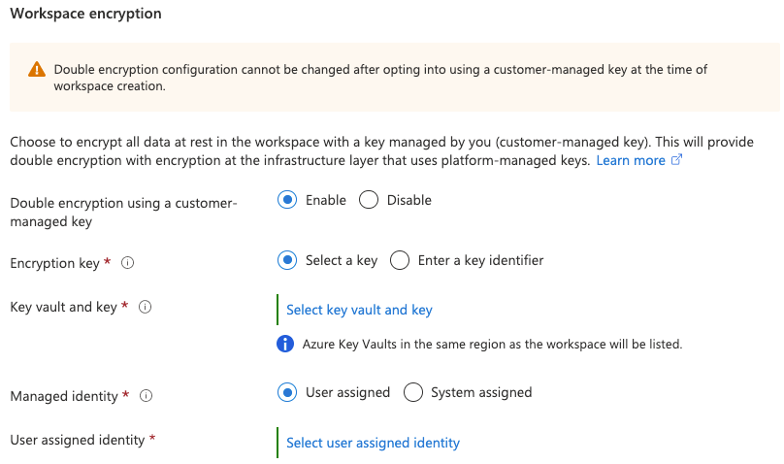
Task: Select Enable for double encryption
Action: pos(287,200)
